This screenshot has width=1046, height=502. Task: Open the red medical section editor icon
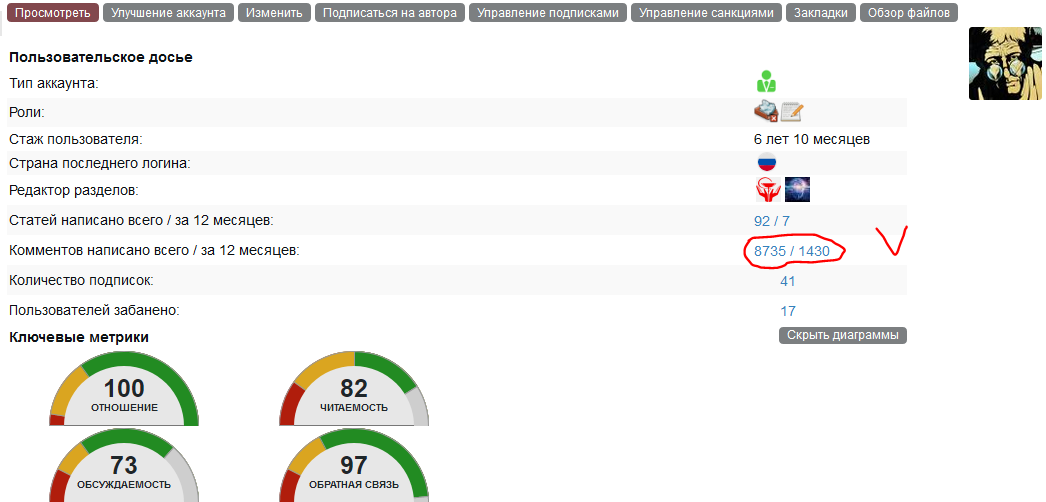766,190
